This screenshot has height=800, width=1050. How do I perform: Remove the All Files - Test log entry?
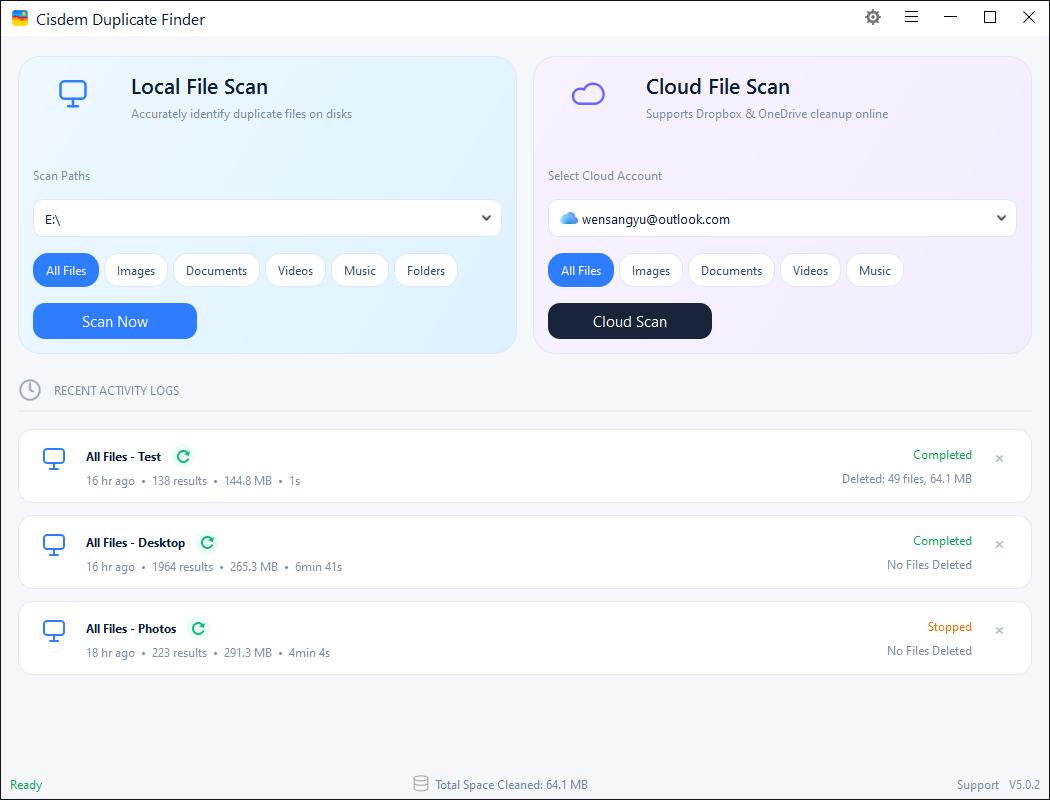(x=999, y=459)
